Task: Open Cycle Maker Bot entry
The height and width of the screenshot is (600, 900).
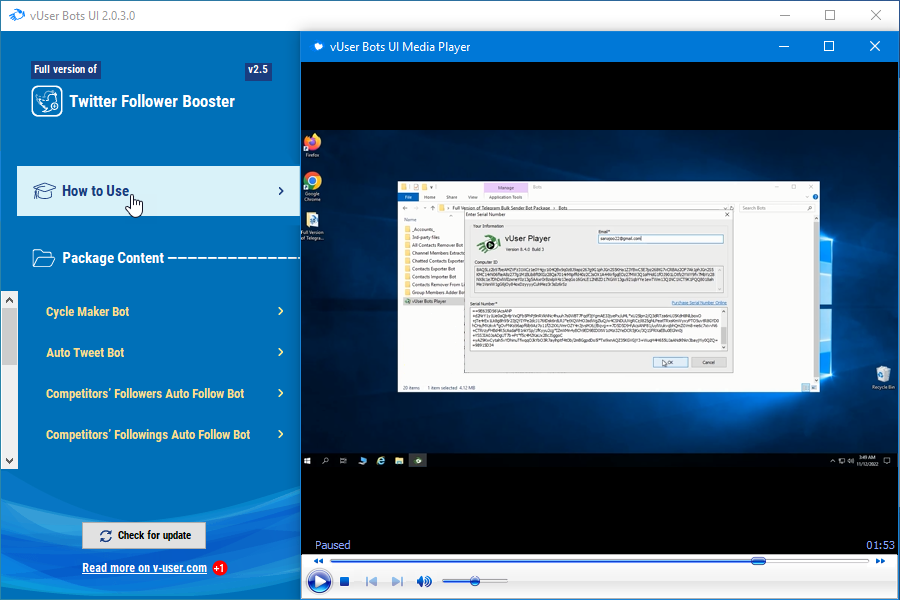Action: (x=87, y=311)
